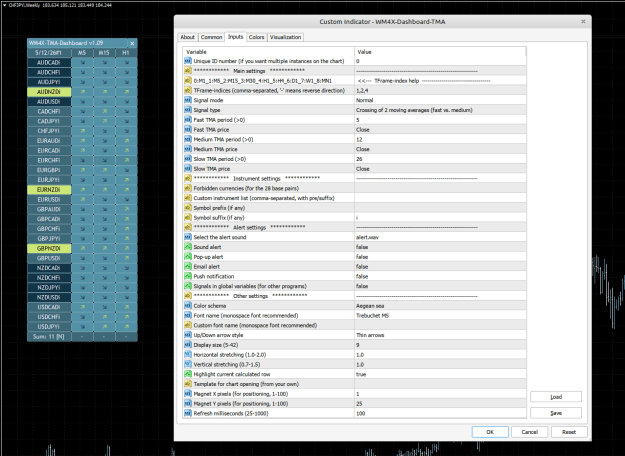625x456 pixels.
Task: Edit the TFrame-indices value 1,2,4
Action: [440, 90]
